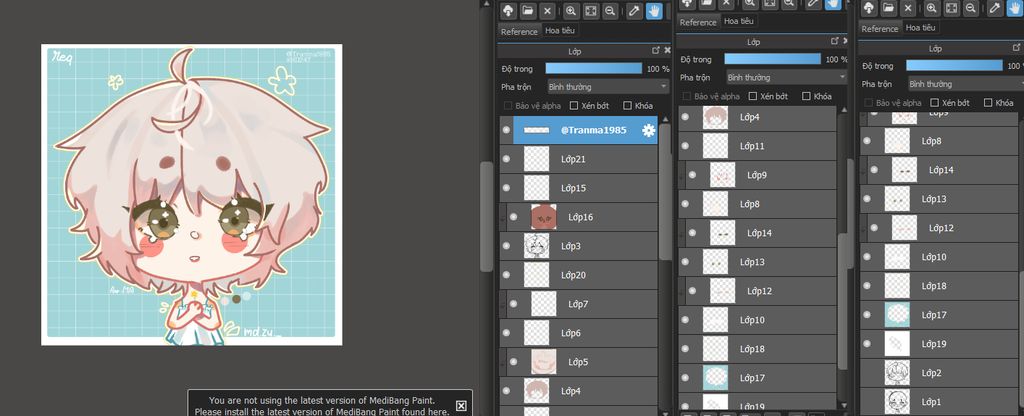The height and width of the screenshot is (416, 1024).
Task: Switch to Hoa tiêu tab in left panel
Action: click(560, 30)
